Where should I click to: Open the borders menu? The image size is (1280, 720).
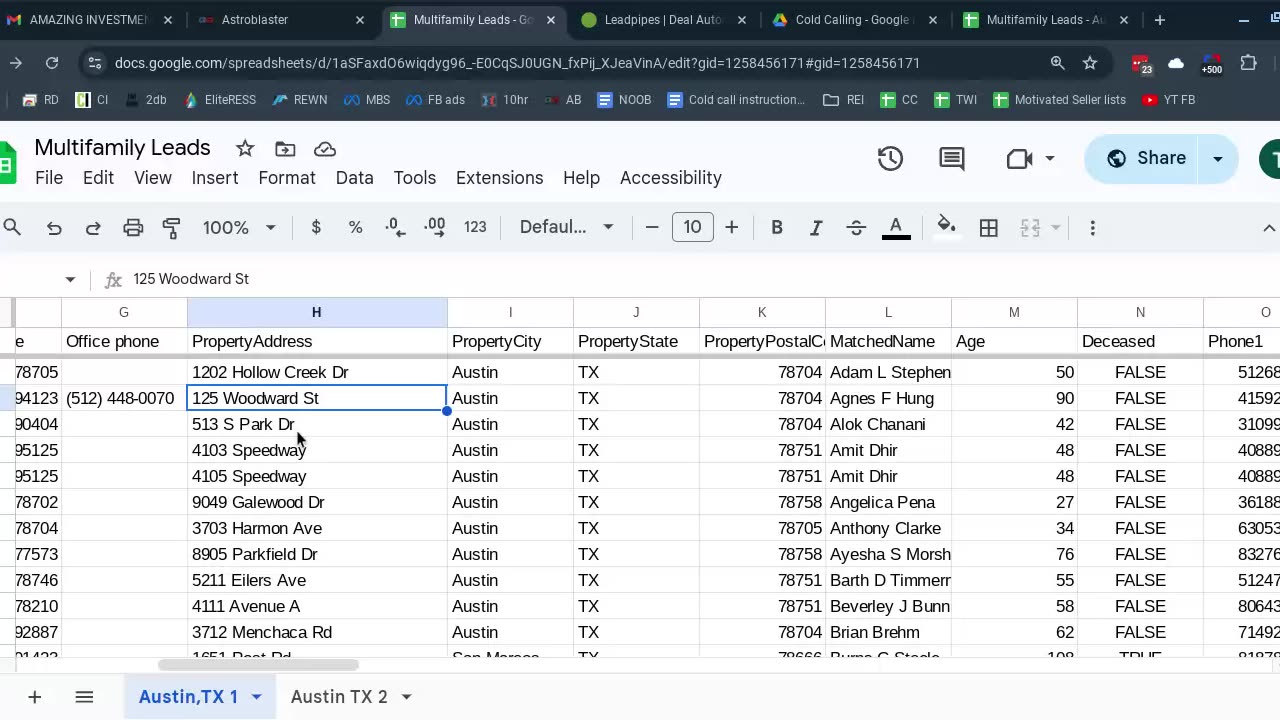989,228
